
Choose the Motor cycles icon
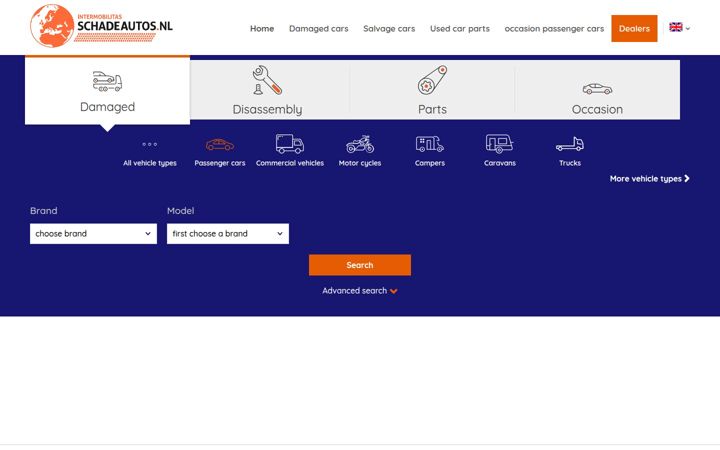tap(360, 144)
